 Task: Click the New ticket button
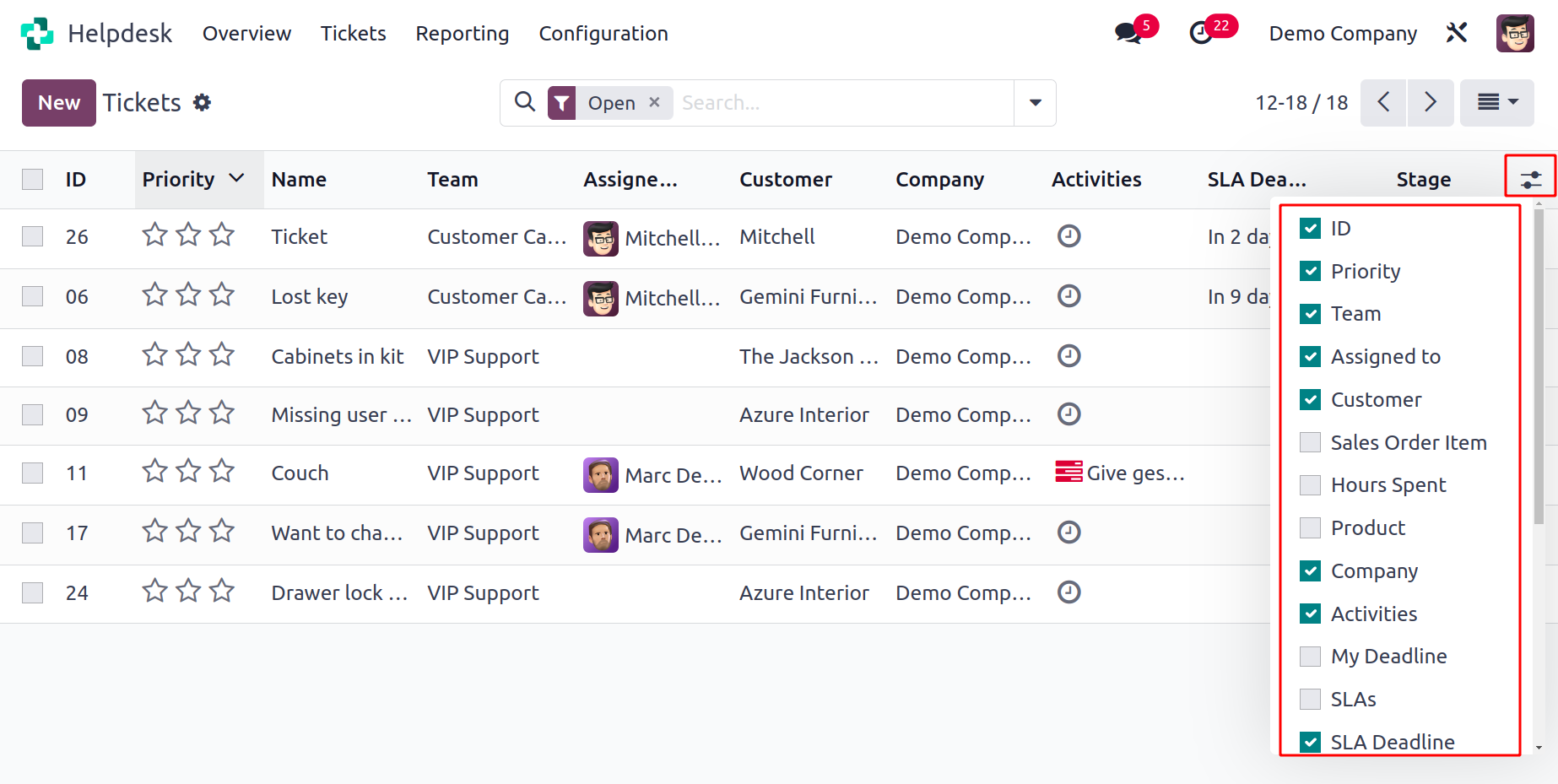pos(59,103)
